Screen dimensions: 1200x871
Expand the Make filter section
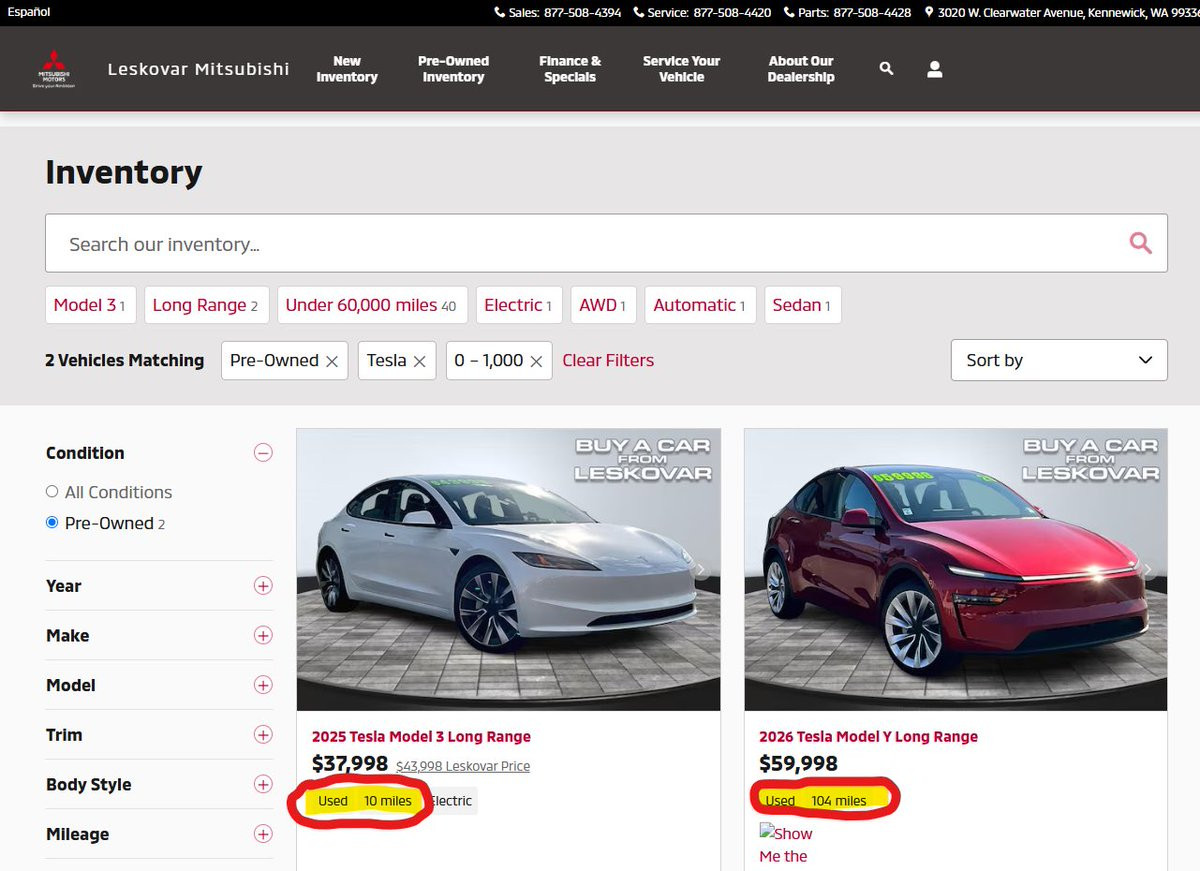(x=263, y=635)
